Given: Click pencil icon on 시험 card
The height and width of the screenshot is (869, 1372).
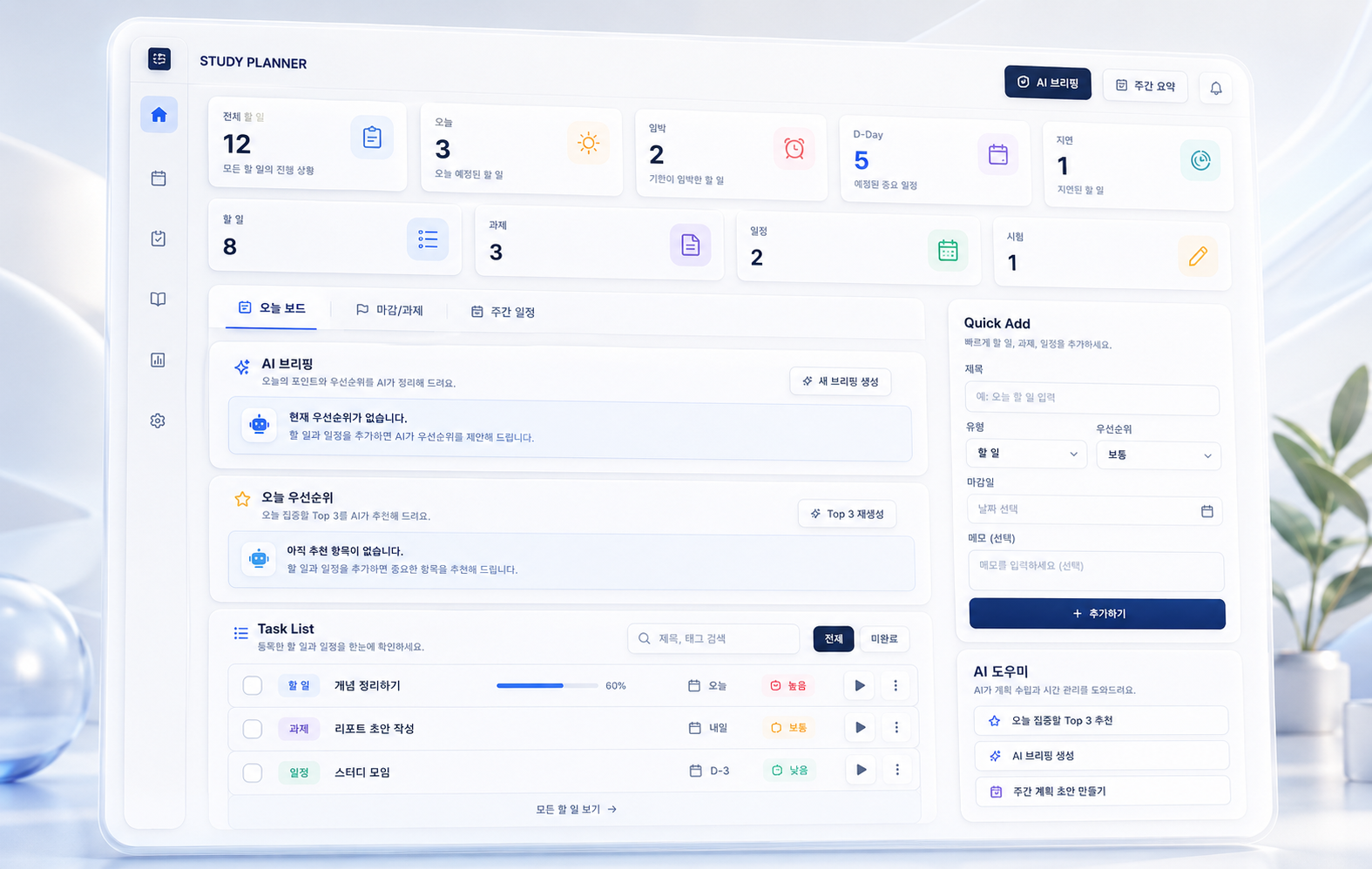Looking at the screenshot, I should [1198, 256].
